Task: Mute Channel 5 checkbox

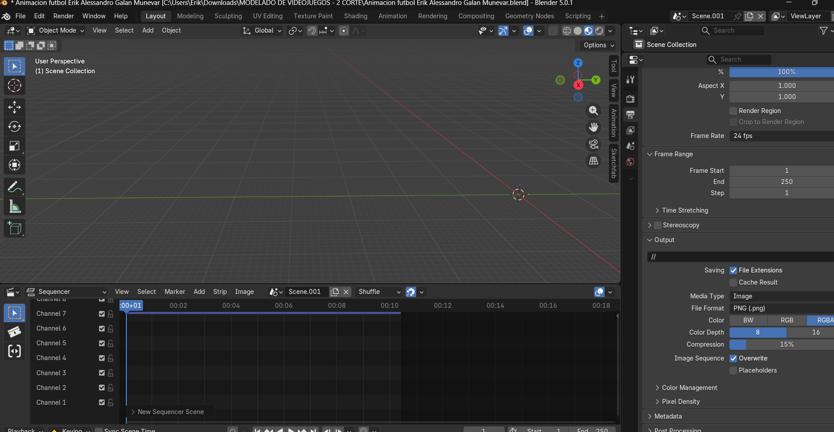Action: pos(102,344)
